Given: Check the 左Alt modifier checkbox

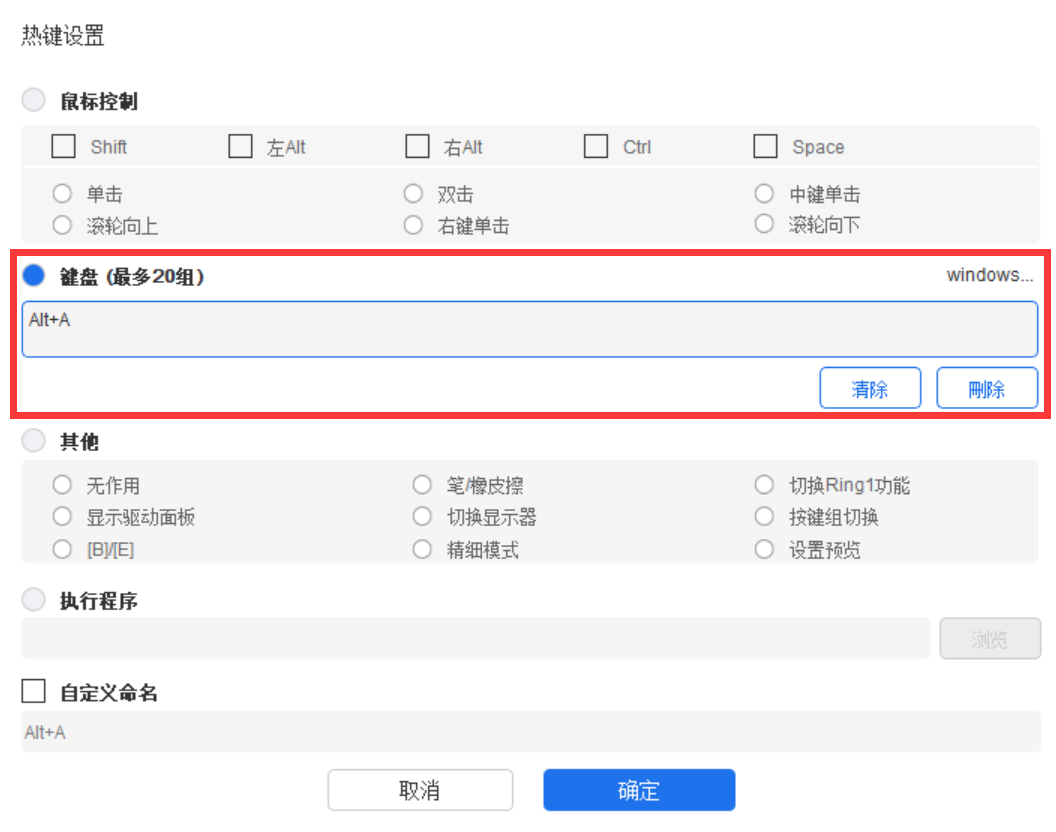Looking at the screenshot, I should pyautogui.click(x=240, y=146).
